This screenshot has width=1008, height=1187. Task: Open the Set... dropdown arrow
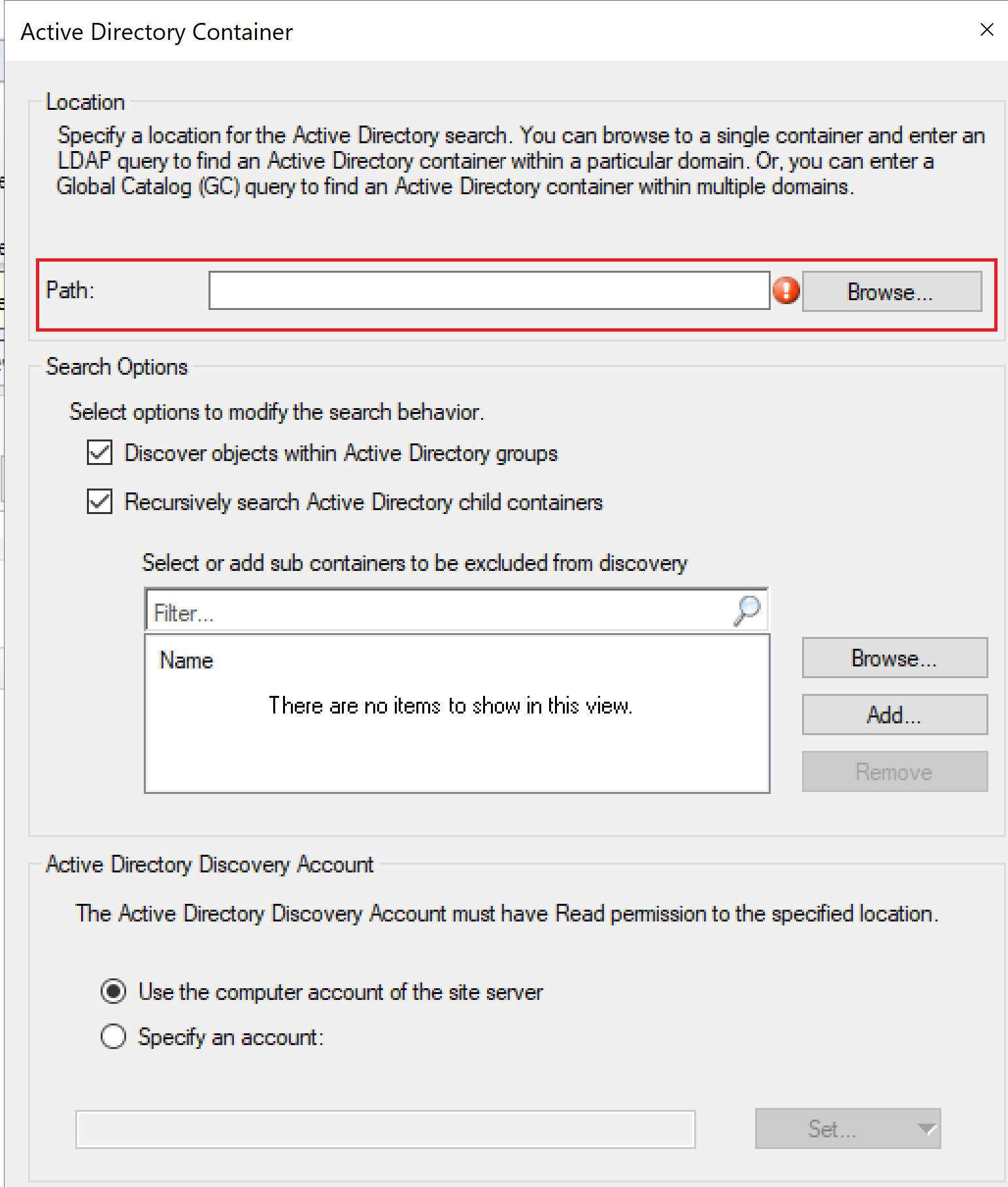(x=926, y=1129)
